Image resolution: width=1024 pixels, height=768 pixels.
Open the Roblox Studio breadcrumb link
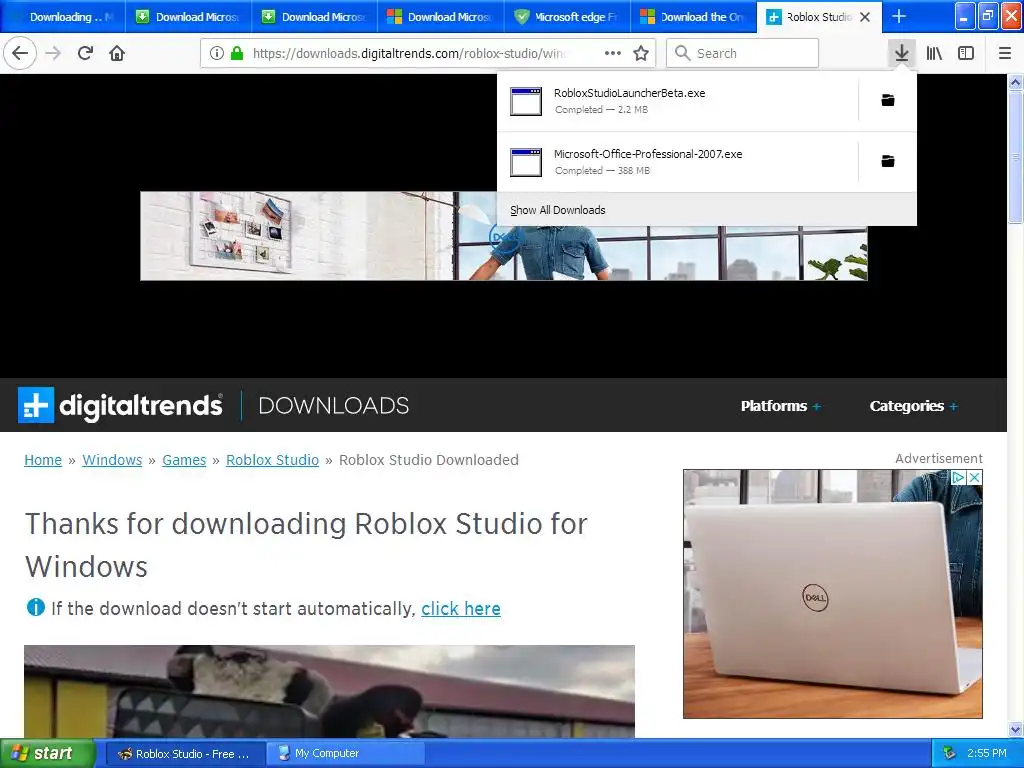(x=272, y=460)
